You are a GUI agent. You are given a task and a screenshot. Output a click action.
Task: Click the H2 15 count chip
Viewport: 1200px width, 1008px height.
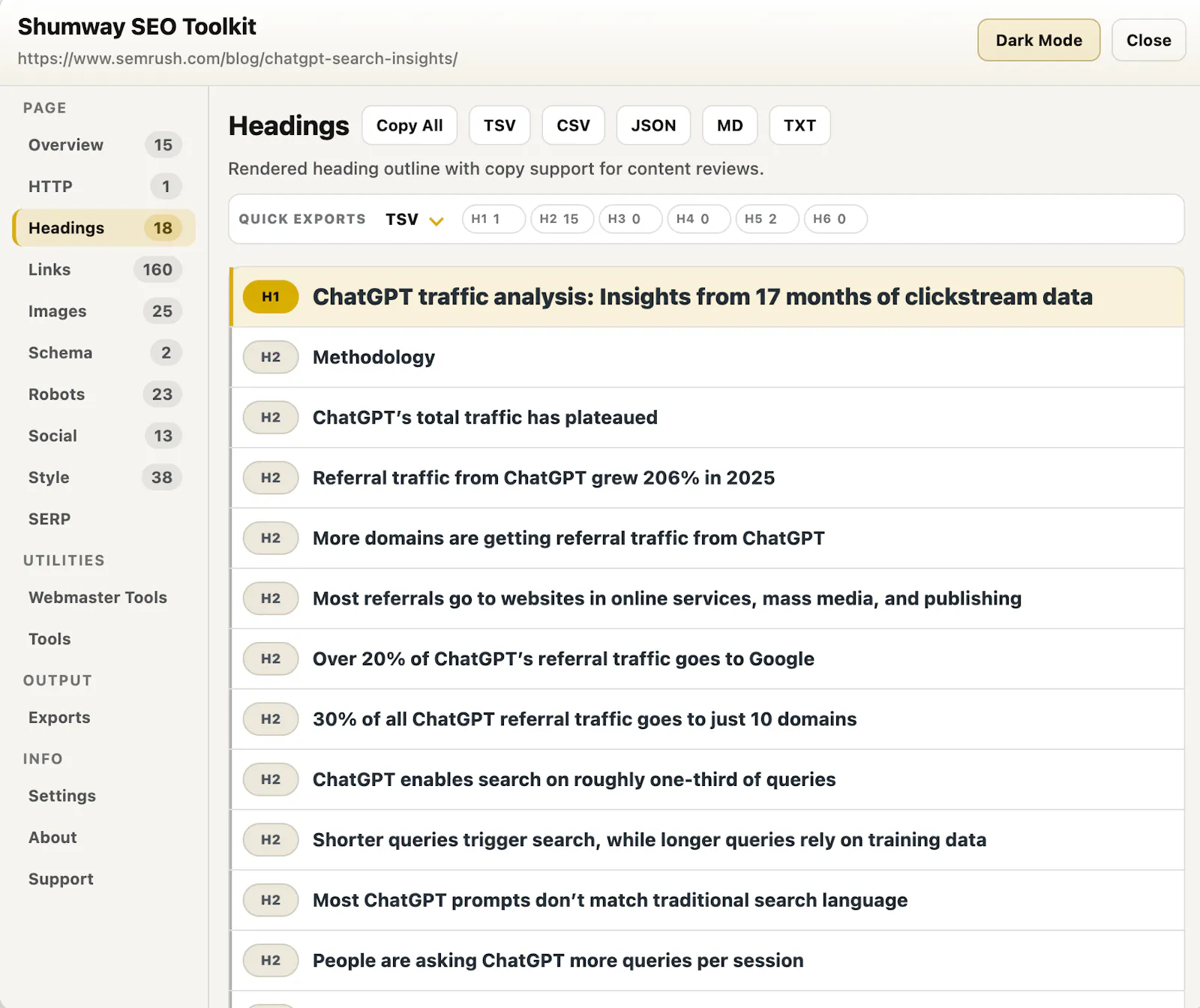562,219
